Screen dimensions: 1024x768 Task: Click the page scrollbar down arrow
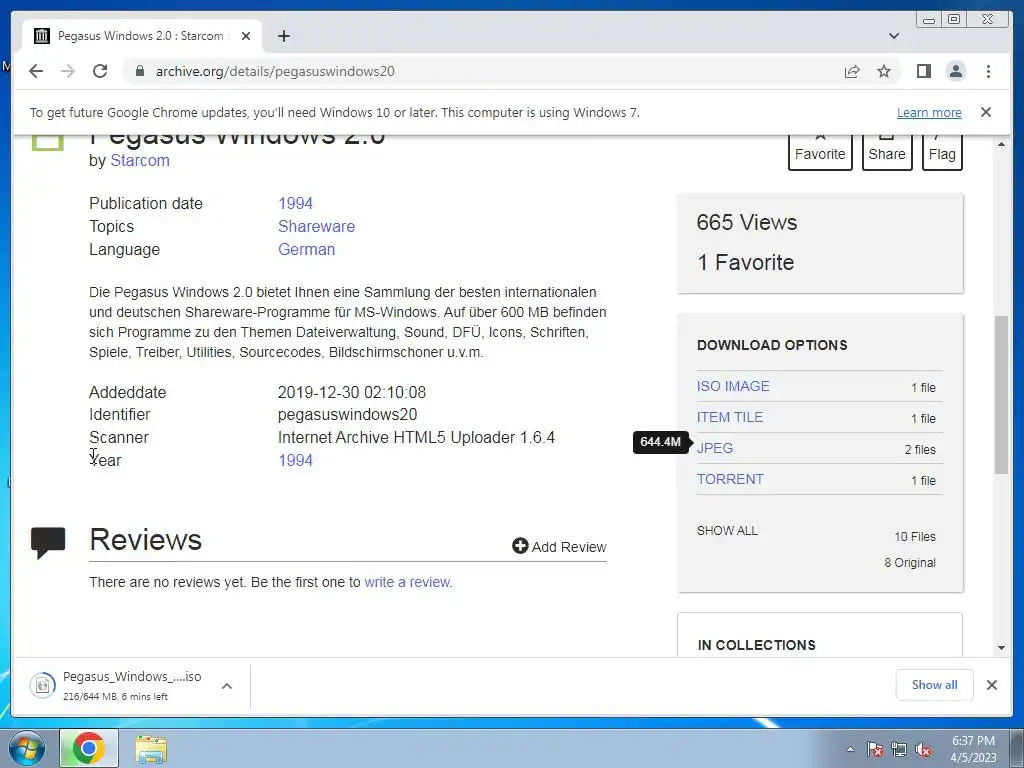[1001, 648]
